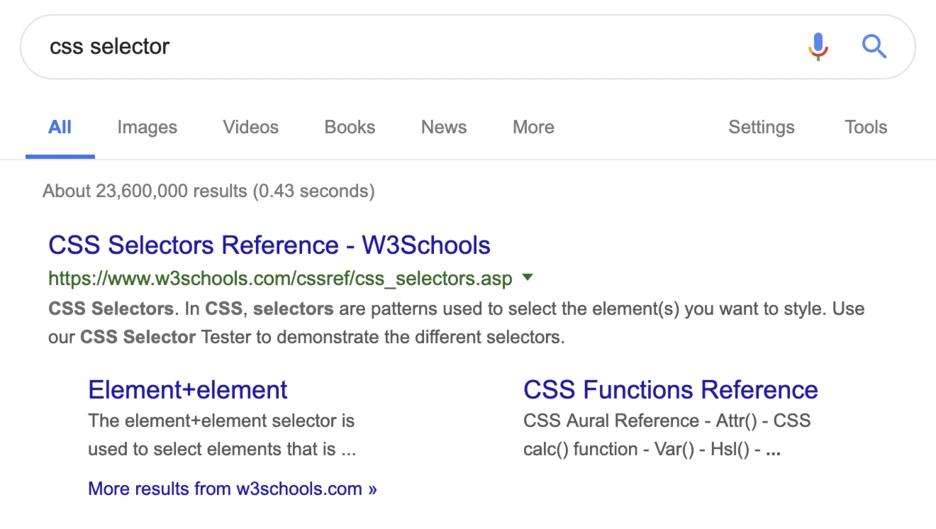Switch to the Images tab
Viewport: 936px width, 529px height.
point(147,127)
